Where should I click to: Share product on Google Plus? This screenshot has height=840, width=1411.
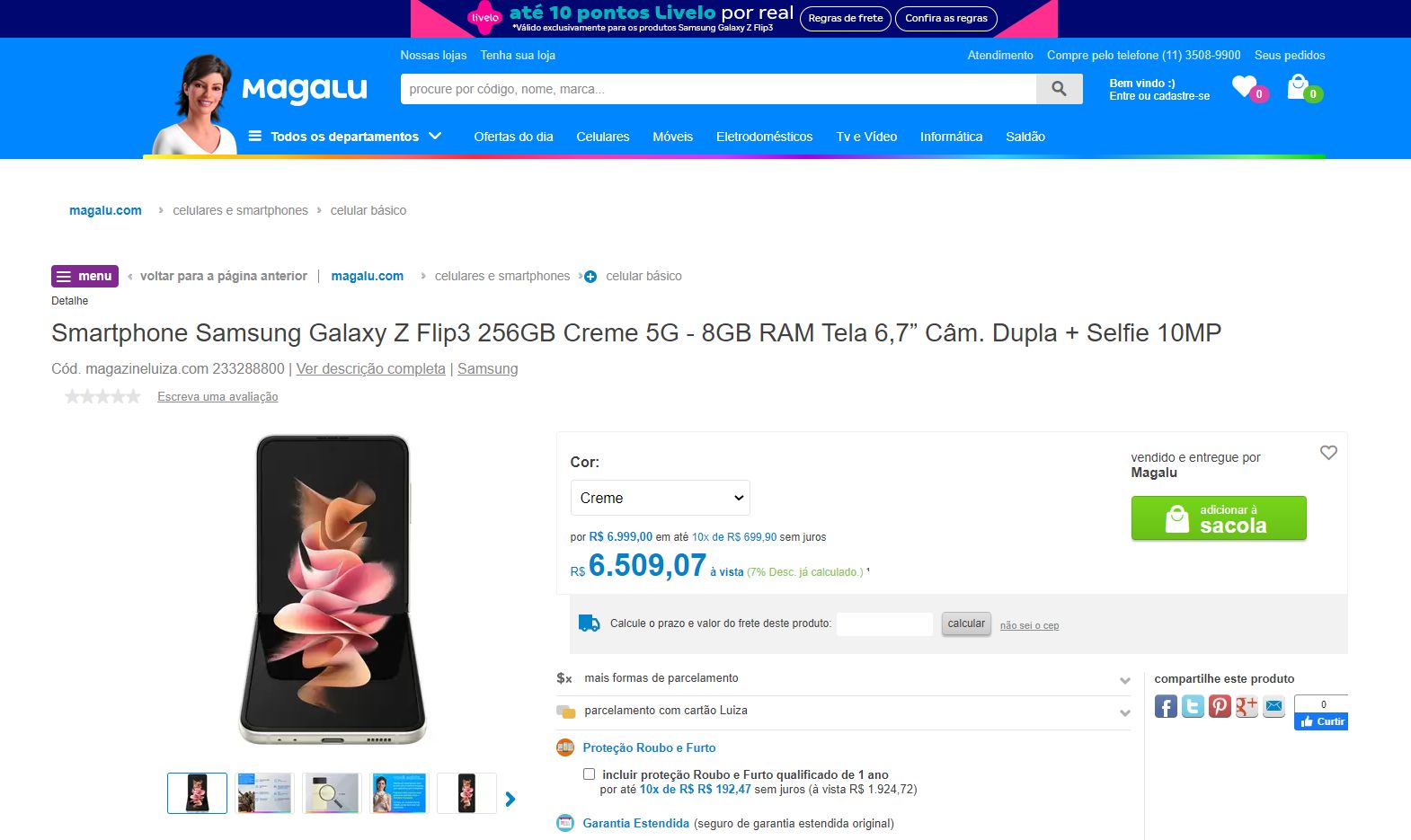tap(1247, 707)
